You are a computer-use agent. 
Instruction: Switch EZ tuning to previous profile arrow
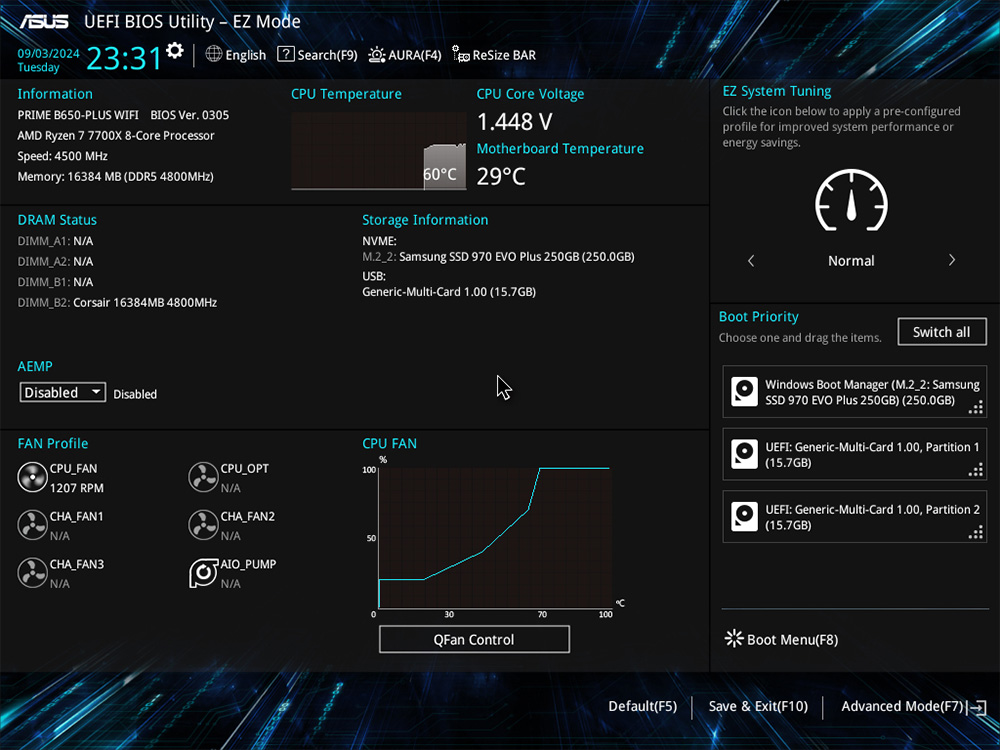coord(751,260)
